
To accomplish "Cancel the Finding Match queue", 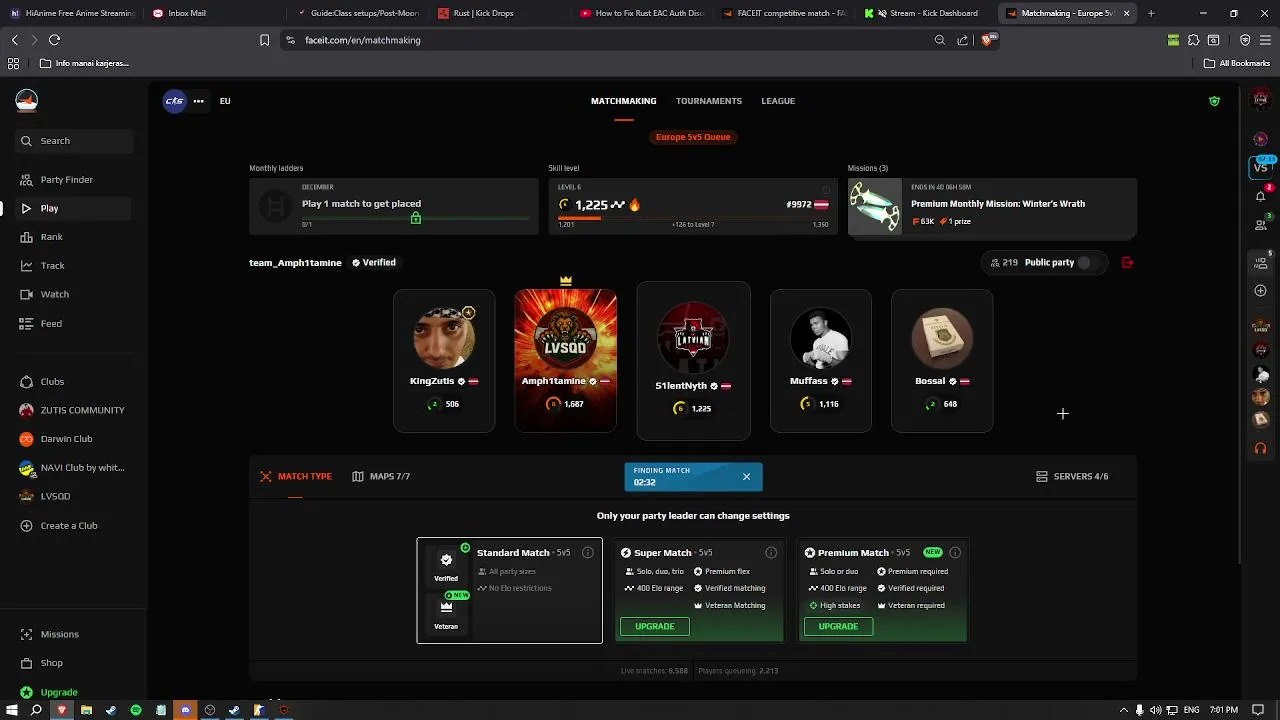I will coord(746,477).
